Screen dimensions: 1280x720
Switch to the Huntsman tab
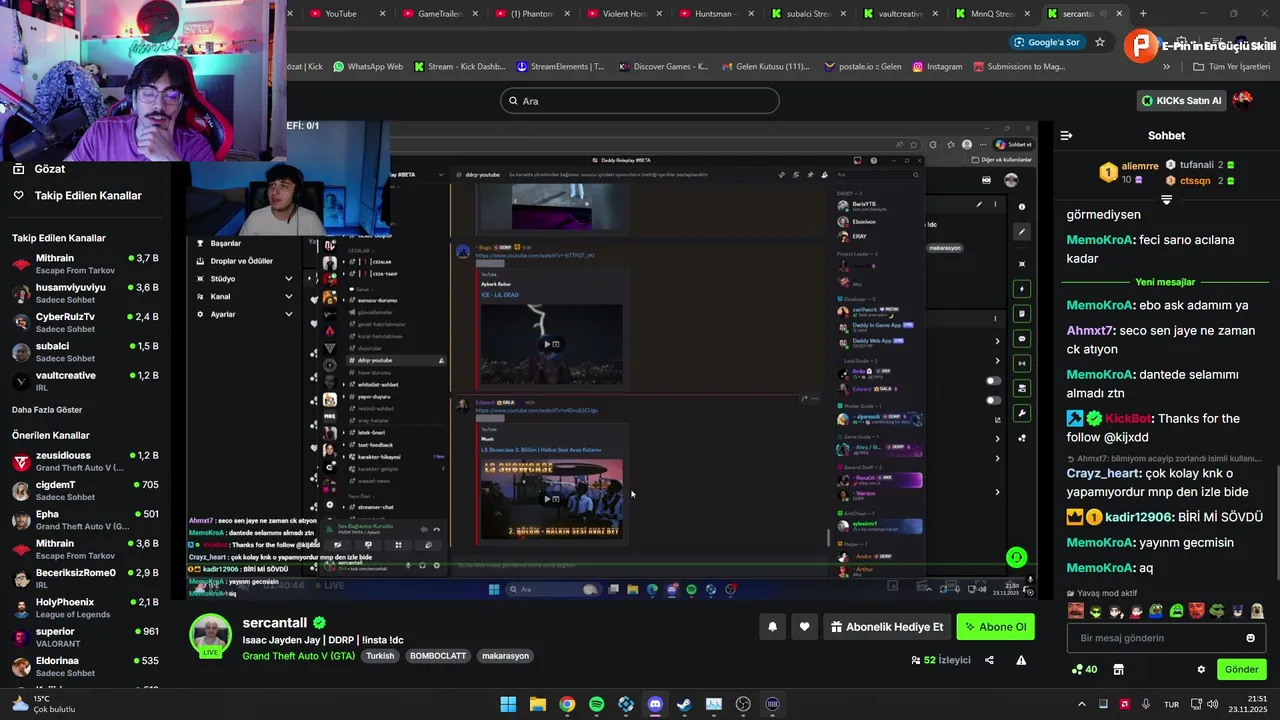[x=716, y=14]
